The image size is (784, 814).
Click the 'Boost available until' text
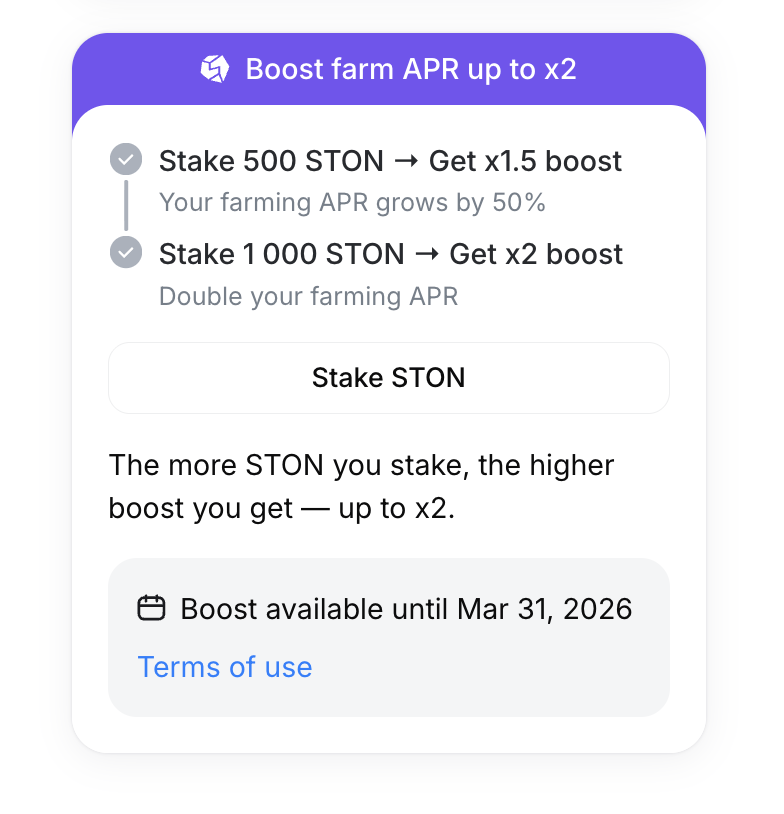pyautogui.click(x=316, y=609)
